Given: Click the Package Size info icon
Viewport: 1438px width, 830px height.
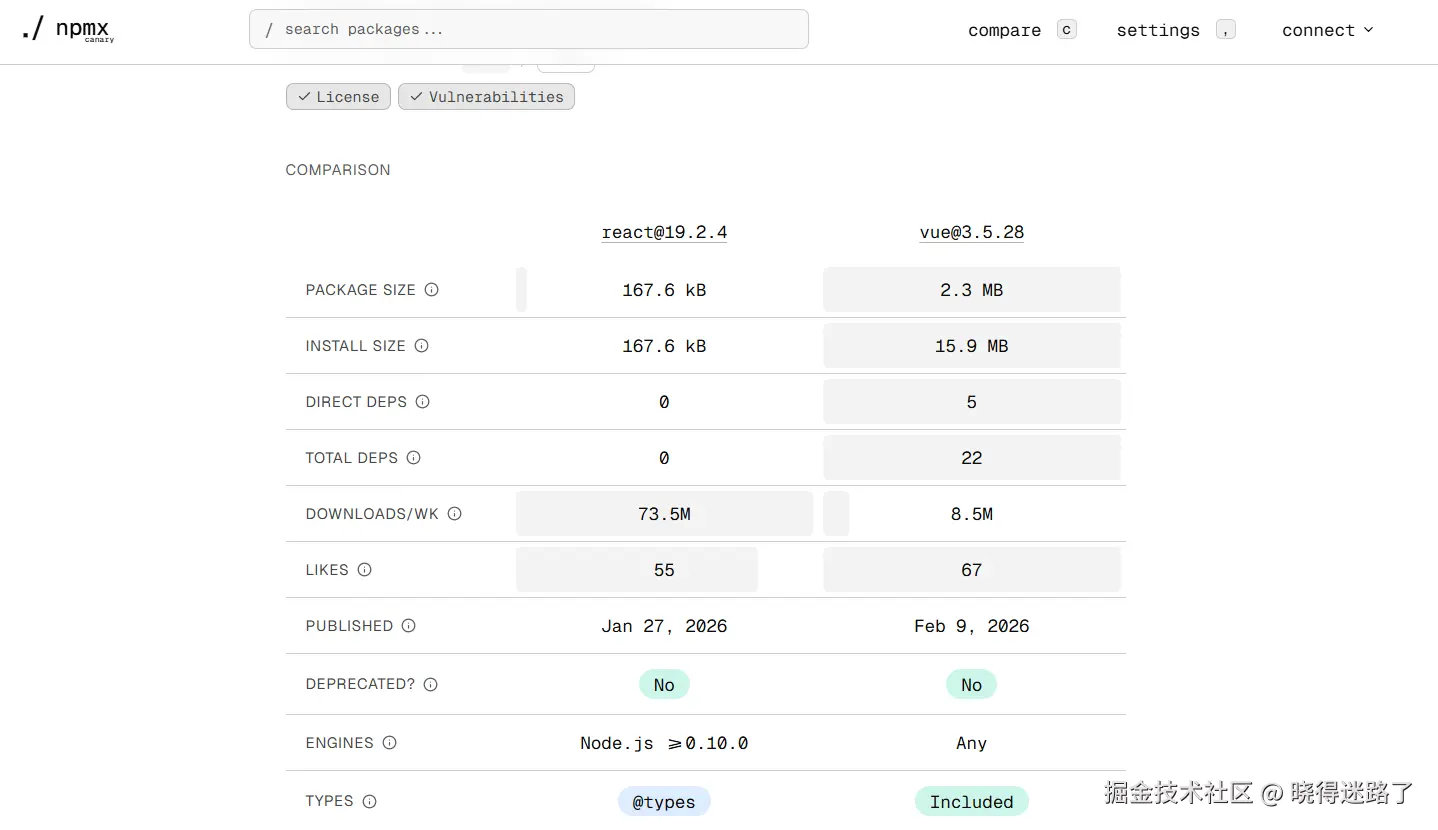Looking at the screenshot, I should [431, 290].
